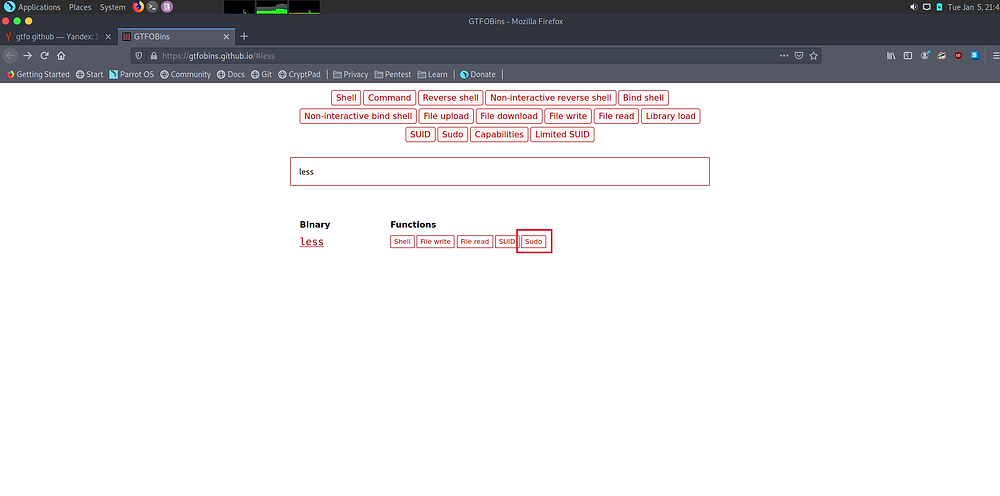Toggle the Reverse shell function filter
Image resolution: width=1000 pixels, height=496 pixels.
tap(450, 98)
